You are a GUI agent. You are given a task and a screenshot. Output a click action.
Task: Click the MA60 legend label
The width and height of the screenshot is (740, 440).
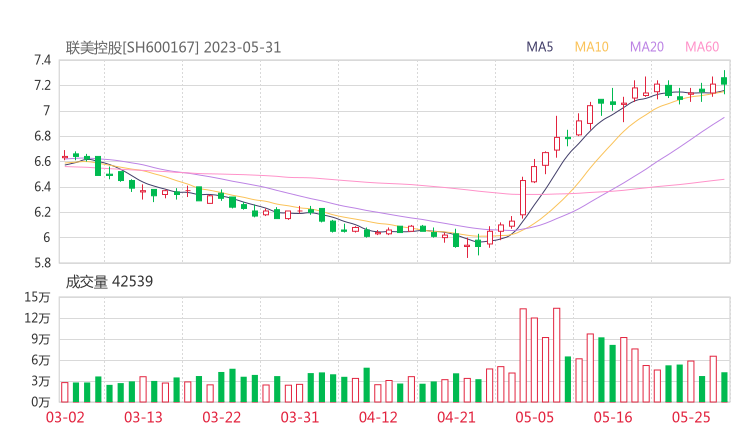702,47
